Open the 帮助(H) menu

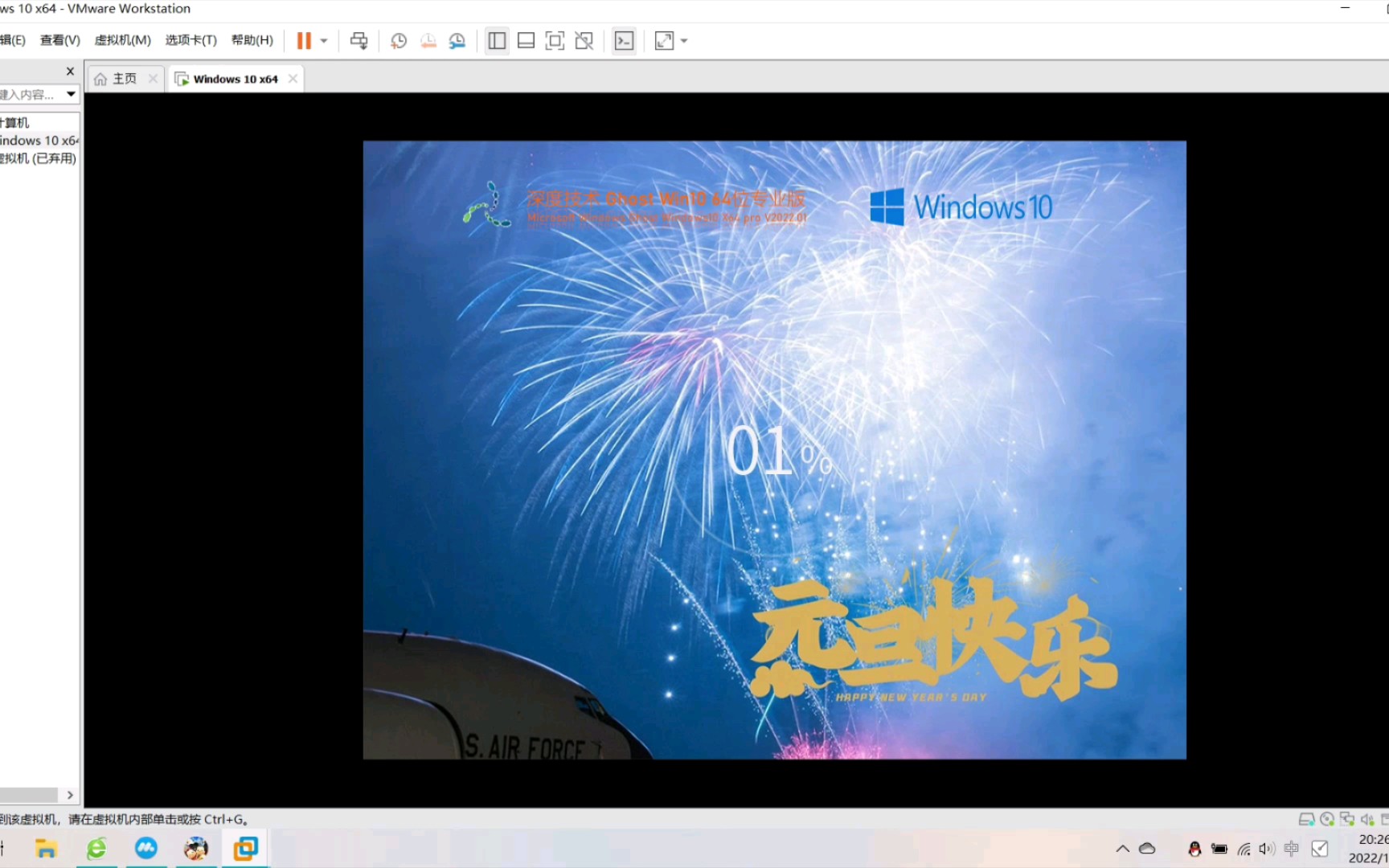tap(252, 40)
